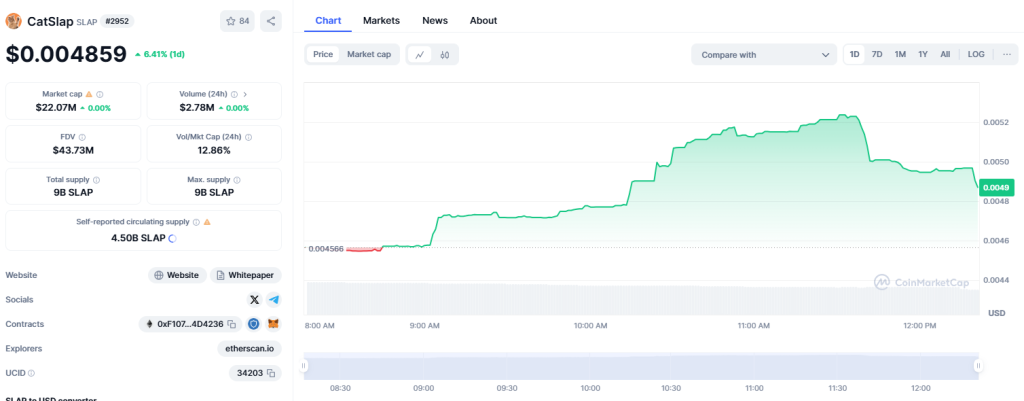Click the volume bars area under chart
This screenshot has height=401, width=1024.
pyautogui.click(x=643, y=298)
